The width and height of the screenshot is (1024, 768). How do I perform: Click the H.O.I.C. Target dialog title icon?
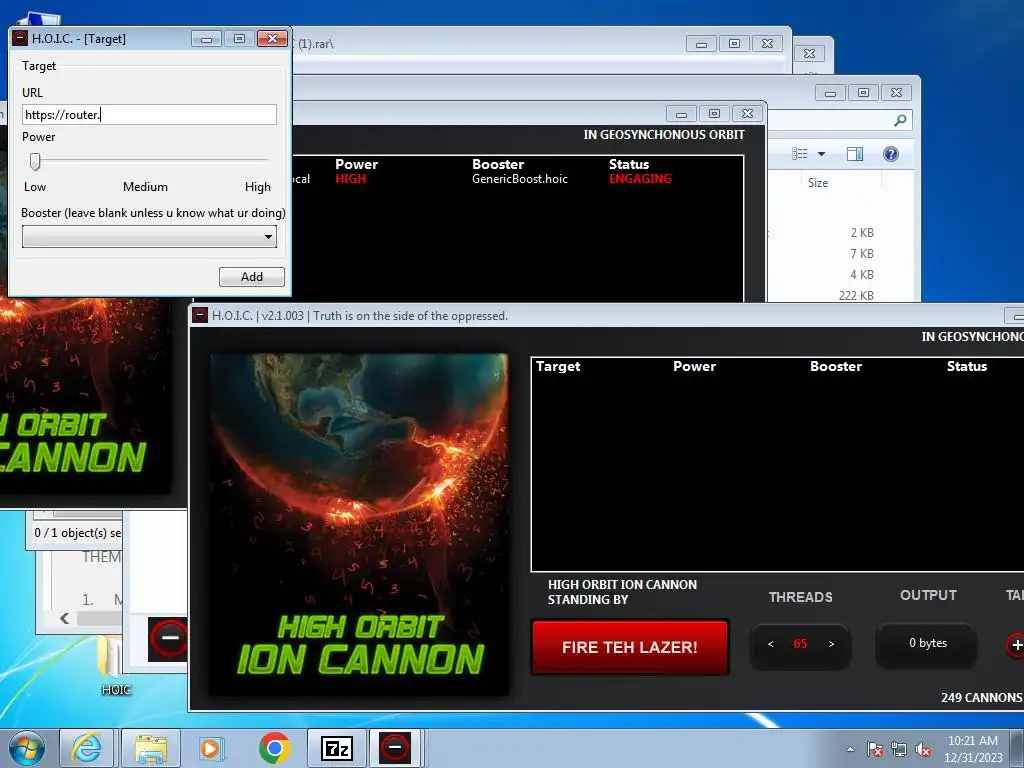pyautogui.click(x=20, y=39)
